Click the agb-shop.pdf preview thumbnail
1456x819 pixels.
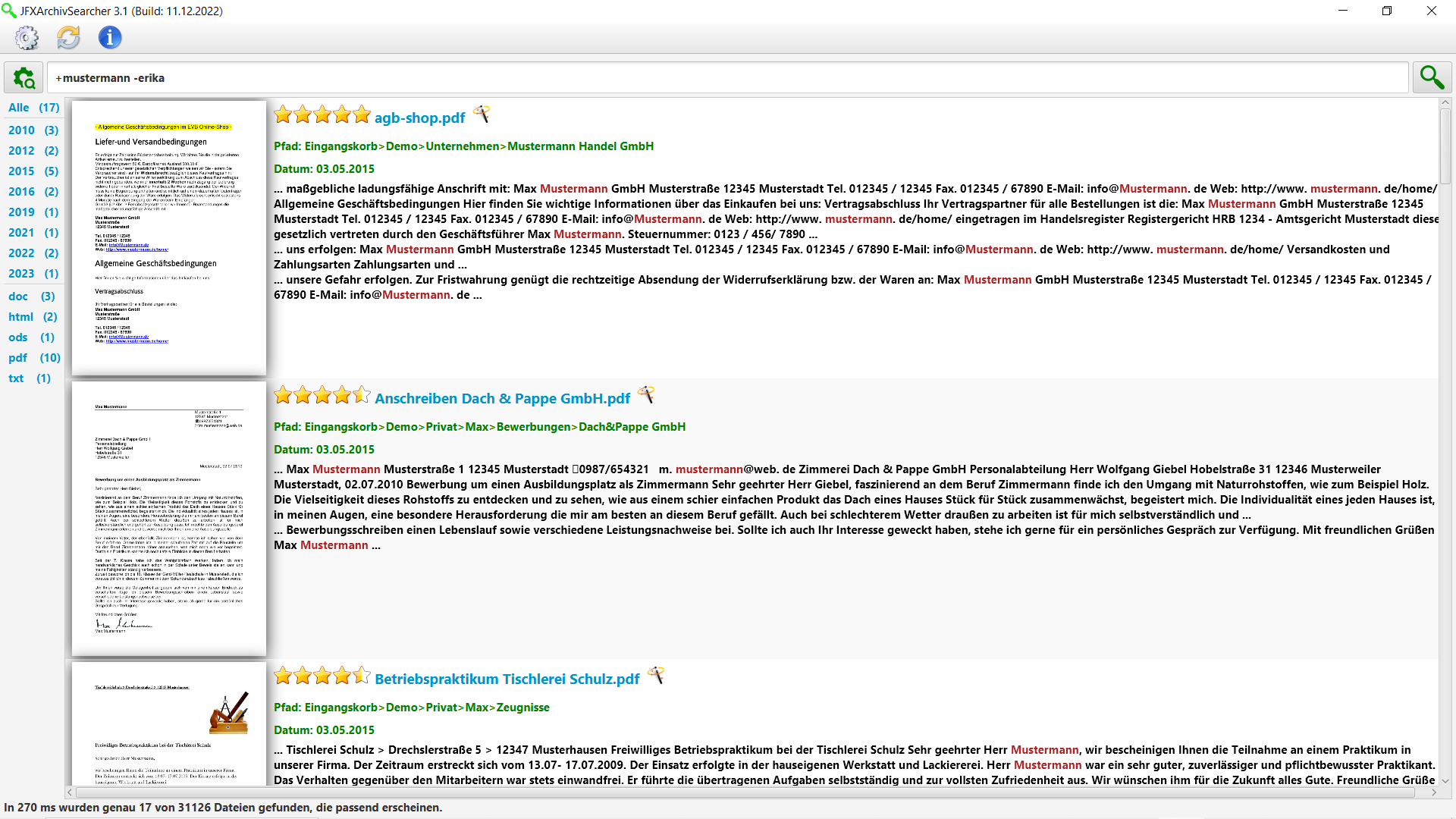tap(169, 237)
